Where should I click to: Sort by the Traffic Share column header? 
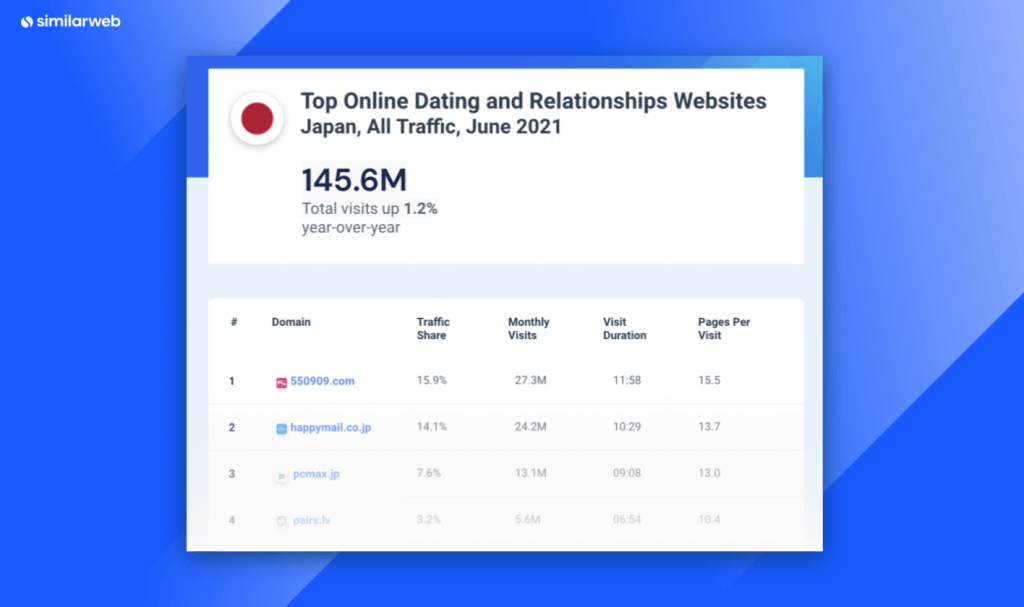point(433,329)
